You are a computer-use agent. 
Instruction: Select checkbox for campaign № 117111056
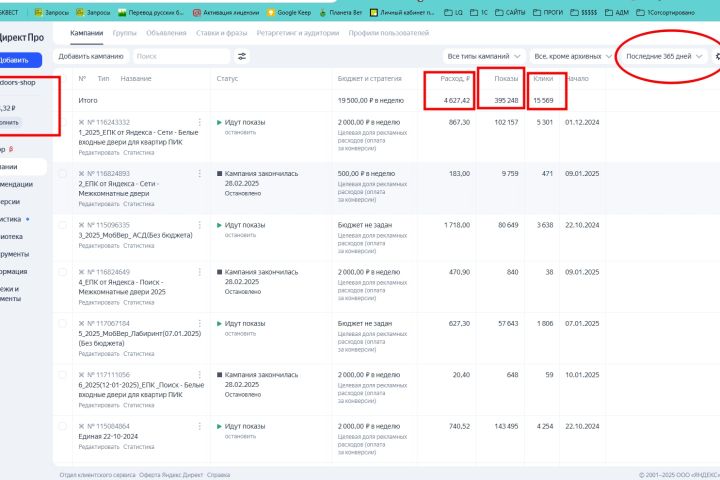[x=62, y=375]
